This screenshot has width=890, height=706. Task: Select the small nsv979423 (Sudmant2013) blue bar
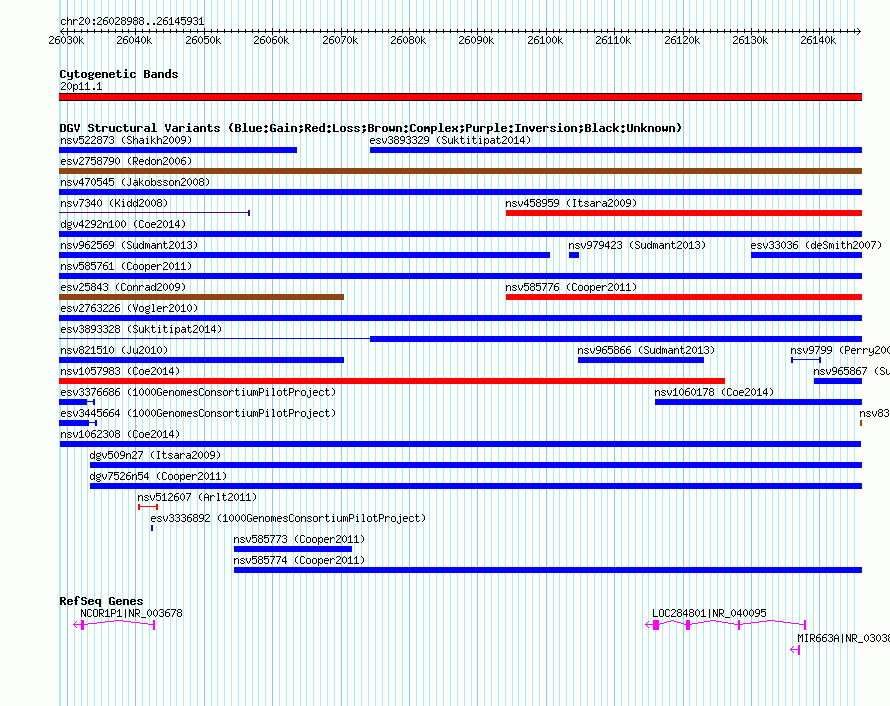(574, 255)
